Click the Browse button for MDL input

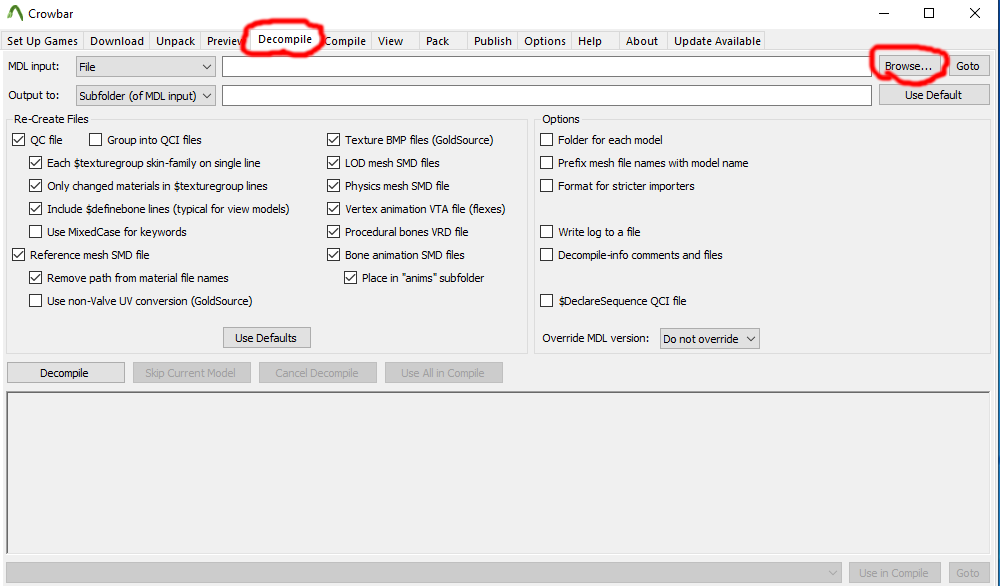pyautogui.click(x=908, y=66)
